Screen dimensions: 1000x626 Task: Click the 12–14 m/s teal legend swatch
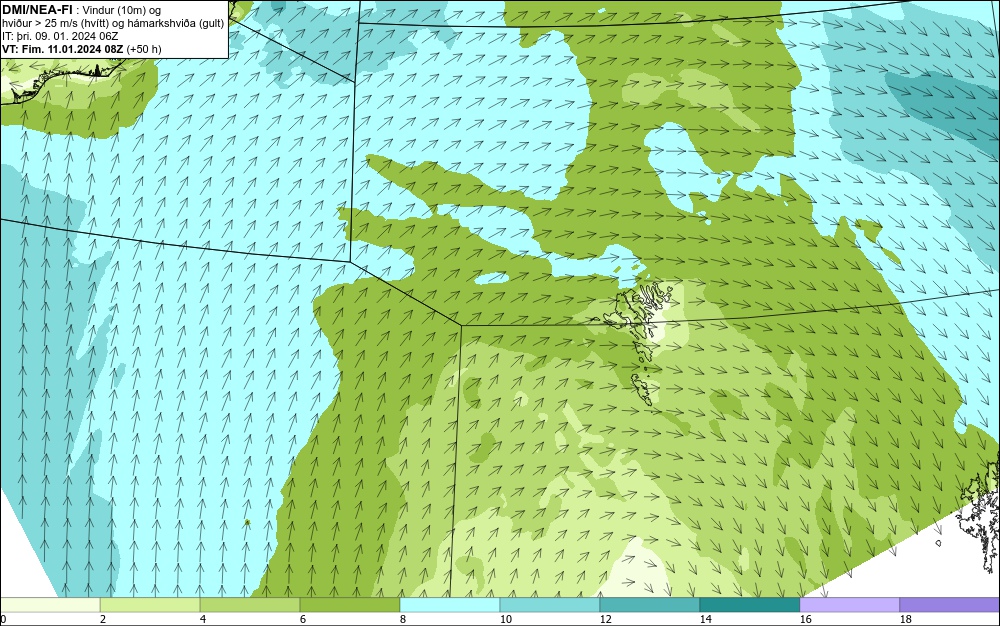click(649, 604)
